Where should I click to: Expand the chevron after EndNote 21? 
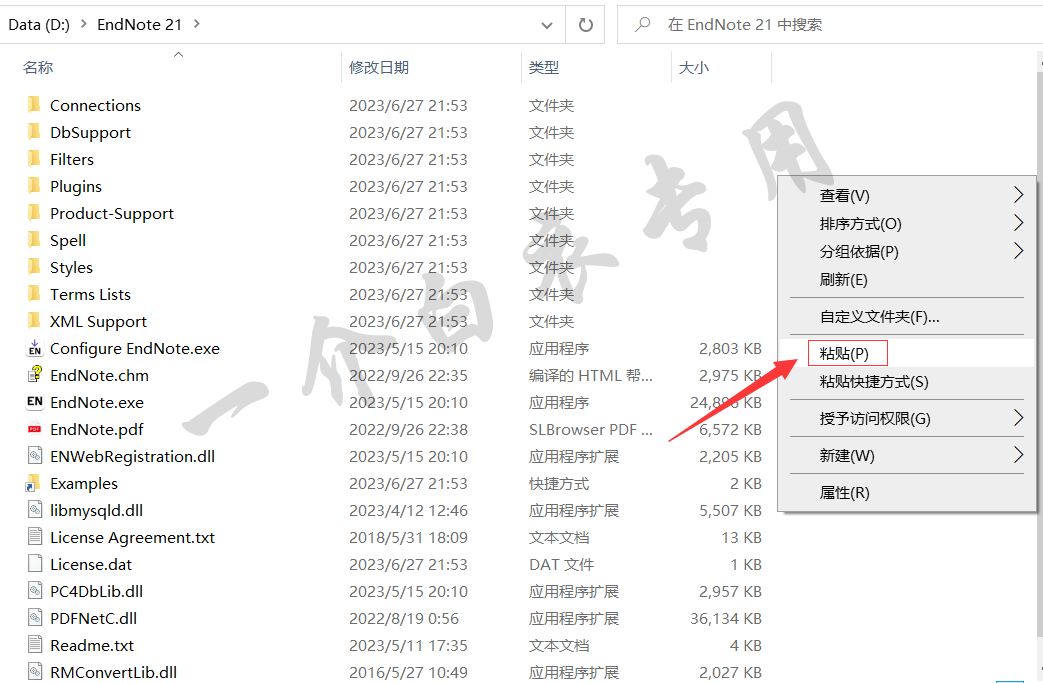pos(196,24)
